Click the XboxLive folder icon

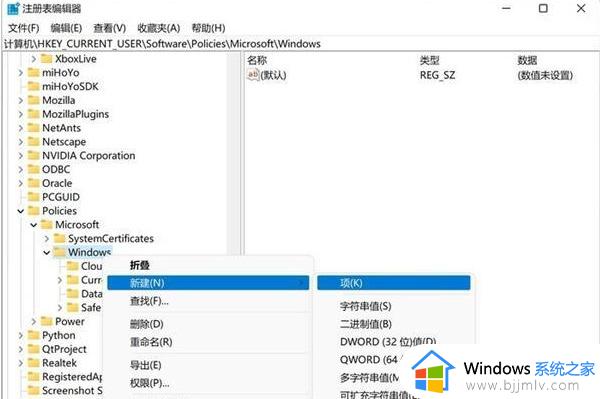[46, 59]
